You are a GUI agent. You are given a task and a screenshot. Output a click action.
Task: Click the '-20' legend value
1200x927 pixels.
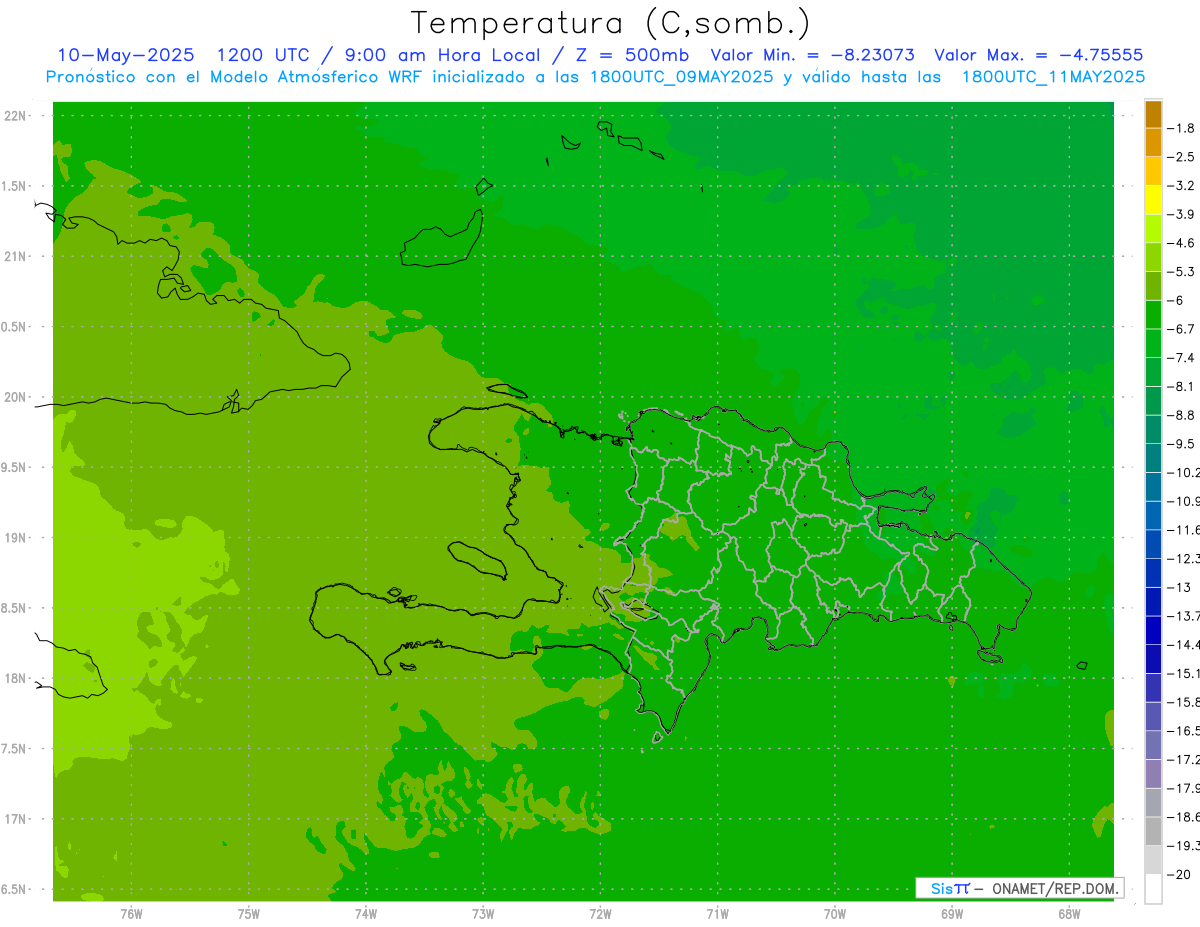1179,875
